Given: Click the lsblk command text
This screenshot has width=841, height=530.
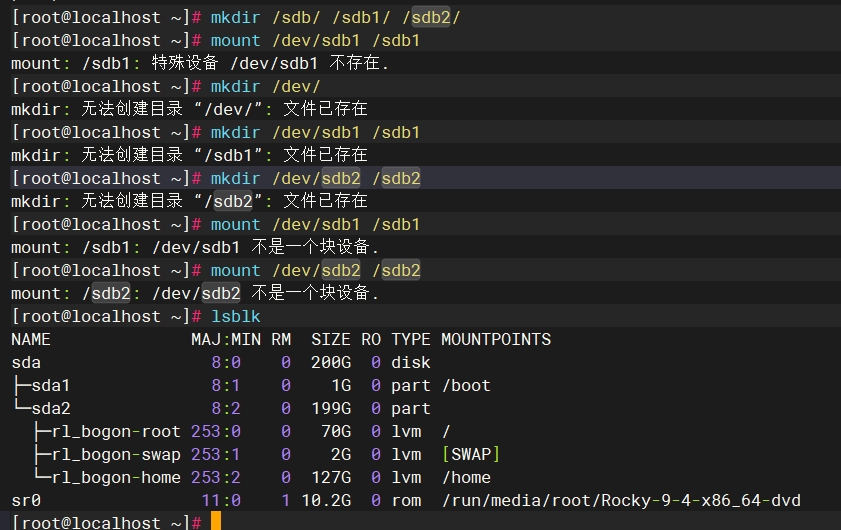Looking at the screenshot, I should click(235, 316).
